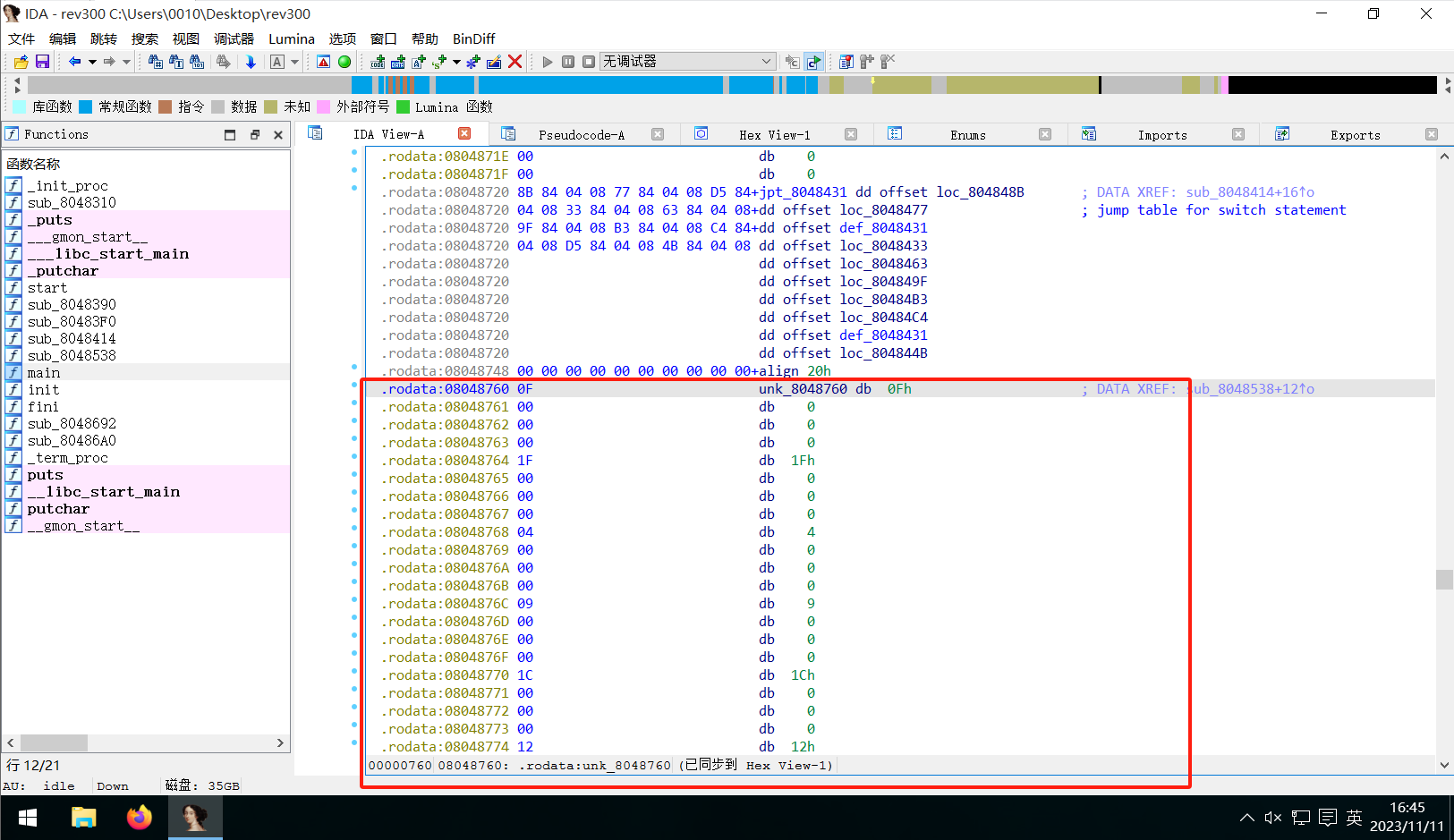Open the 编辑 menu
The width and height of the screenshot is (1454, 840).
[63, 39]
